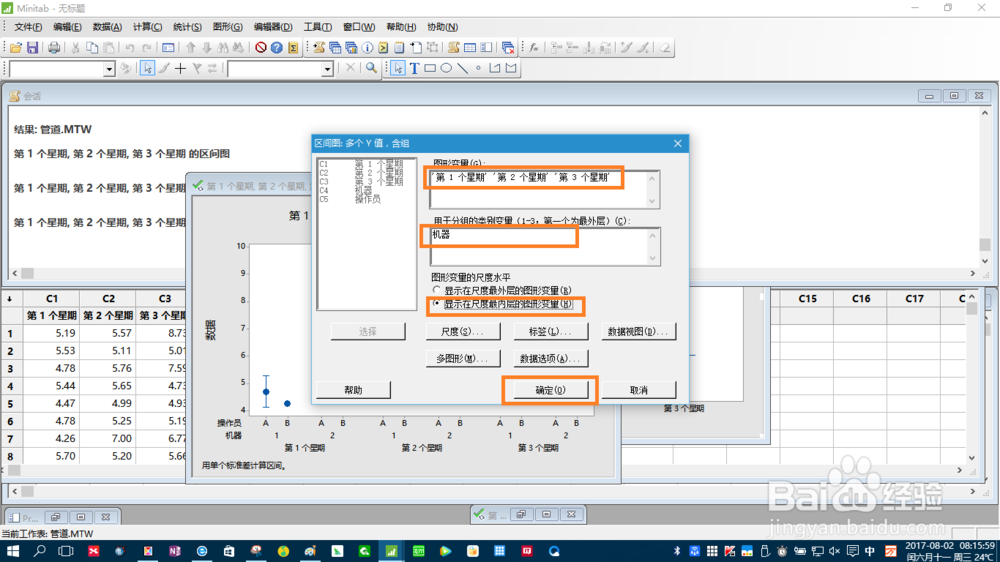Click the blue info circle icon
The width and height of the screenshot is (1000, 562).
367,48
